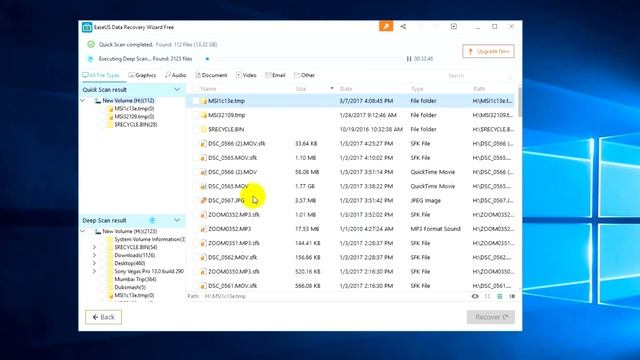Click file icon of DSC_0567.JPG
Screen dimensions: 640x360
(x=203, y=200)
